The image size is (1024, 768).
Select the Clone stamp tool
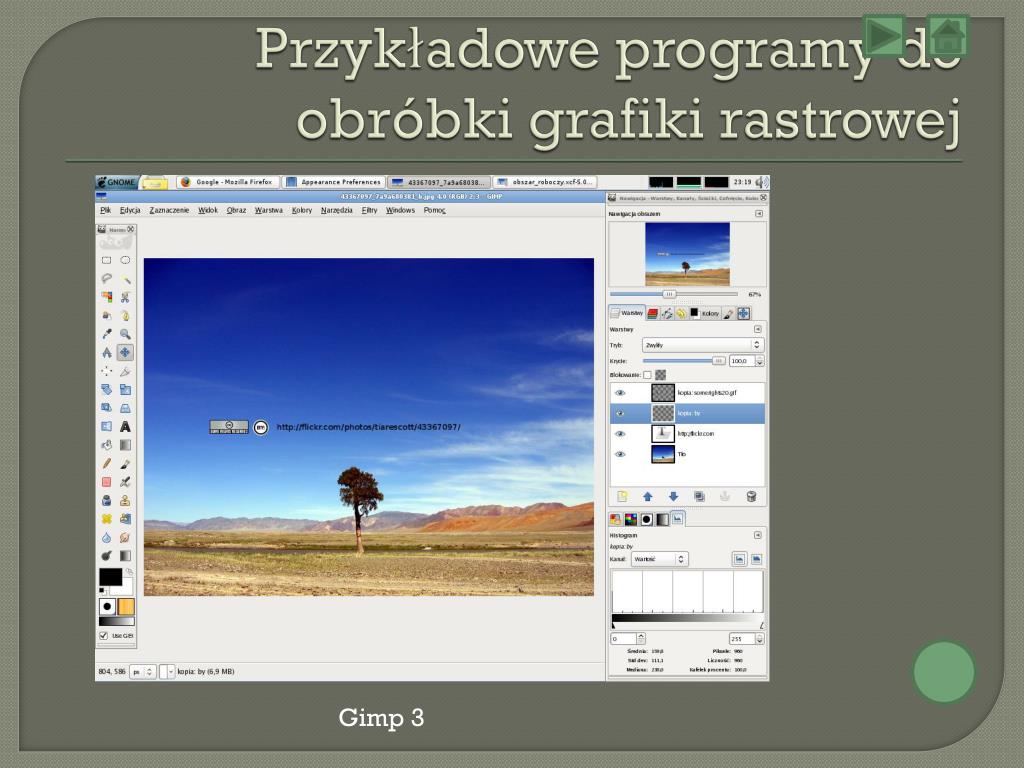125,500
